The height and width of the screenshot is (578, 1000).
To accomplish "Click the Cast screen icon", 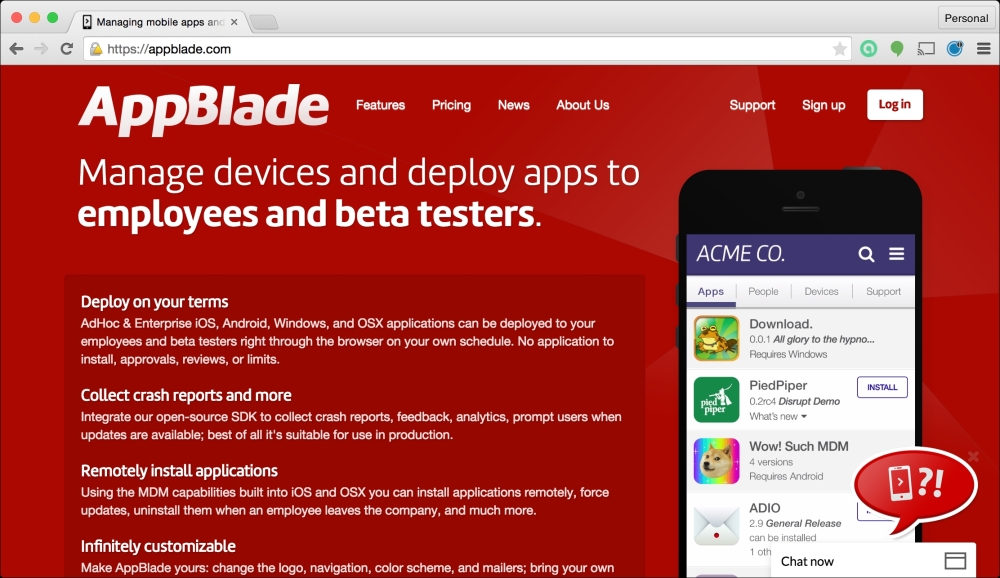I will click(926, 48).
